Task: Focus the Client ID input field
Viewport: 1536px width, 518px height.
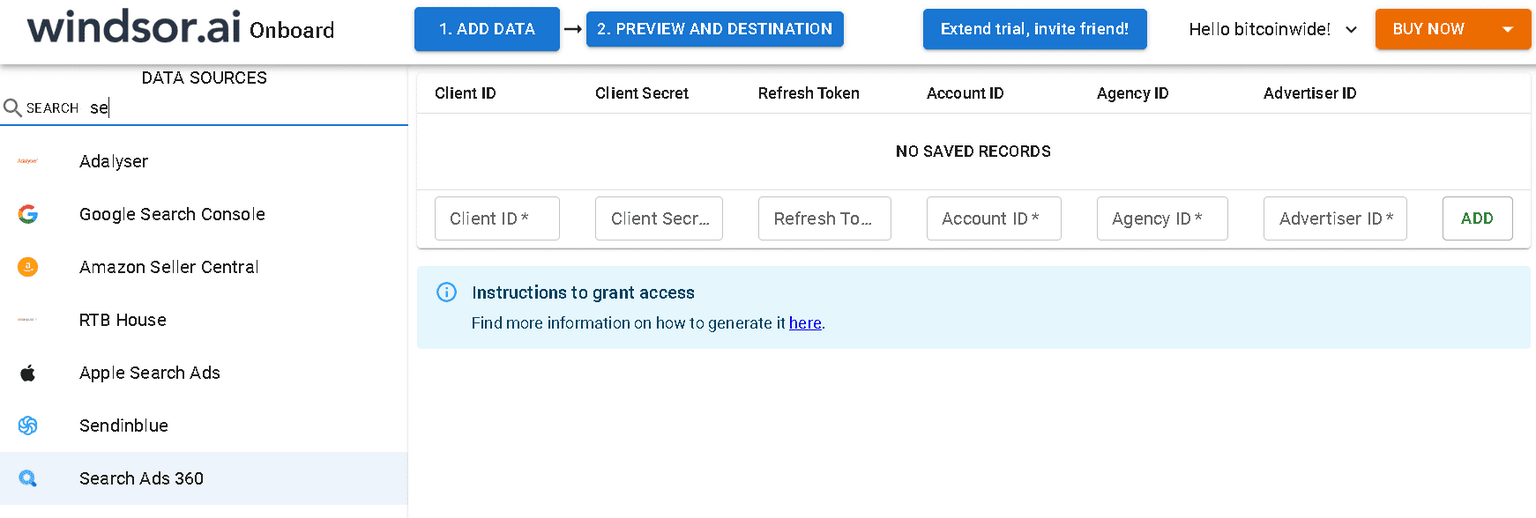Action: (x=497, y=219)
